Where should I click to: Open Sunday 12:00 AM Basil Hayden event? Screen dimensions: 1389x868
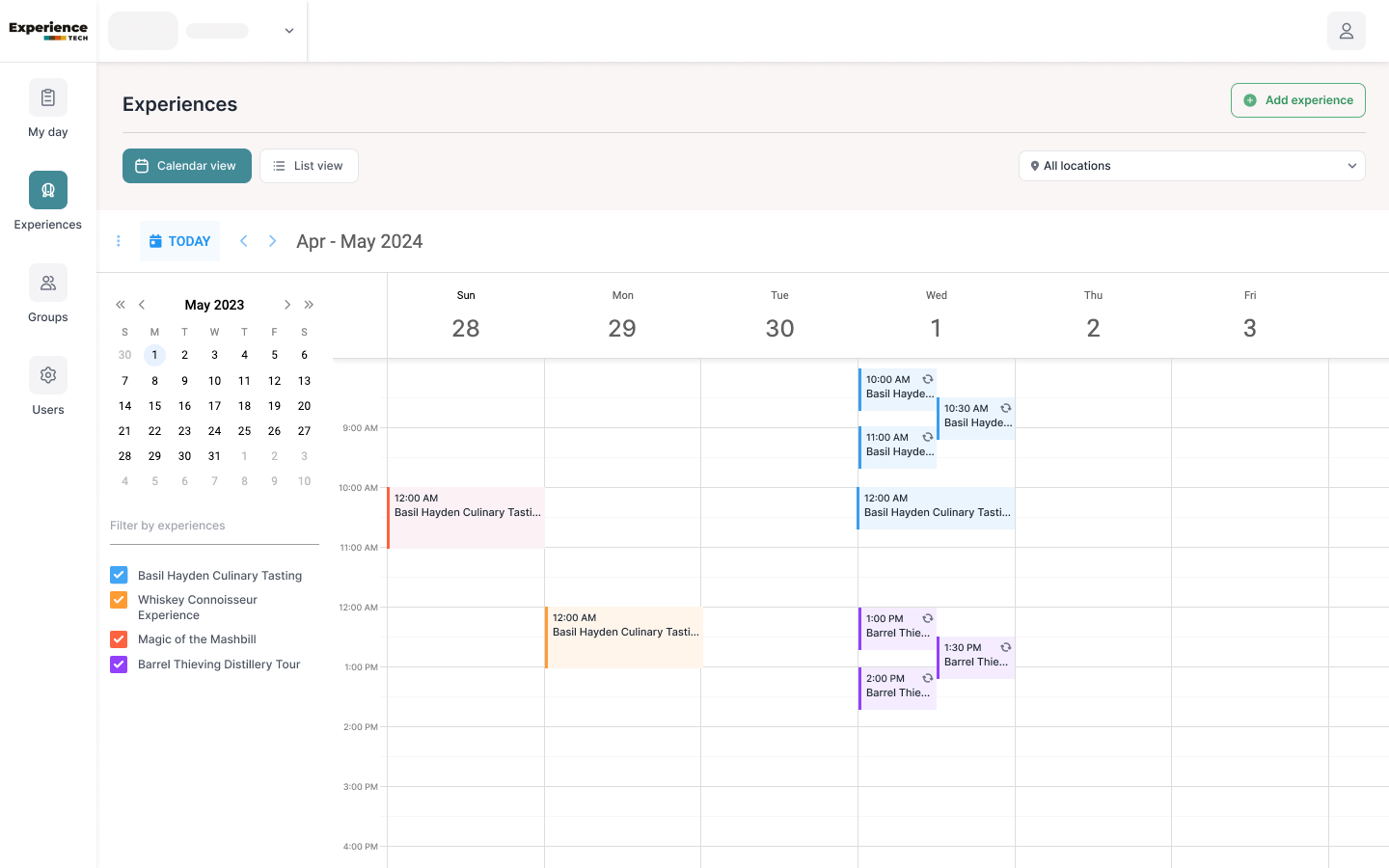click(x=466, y=518)
